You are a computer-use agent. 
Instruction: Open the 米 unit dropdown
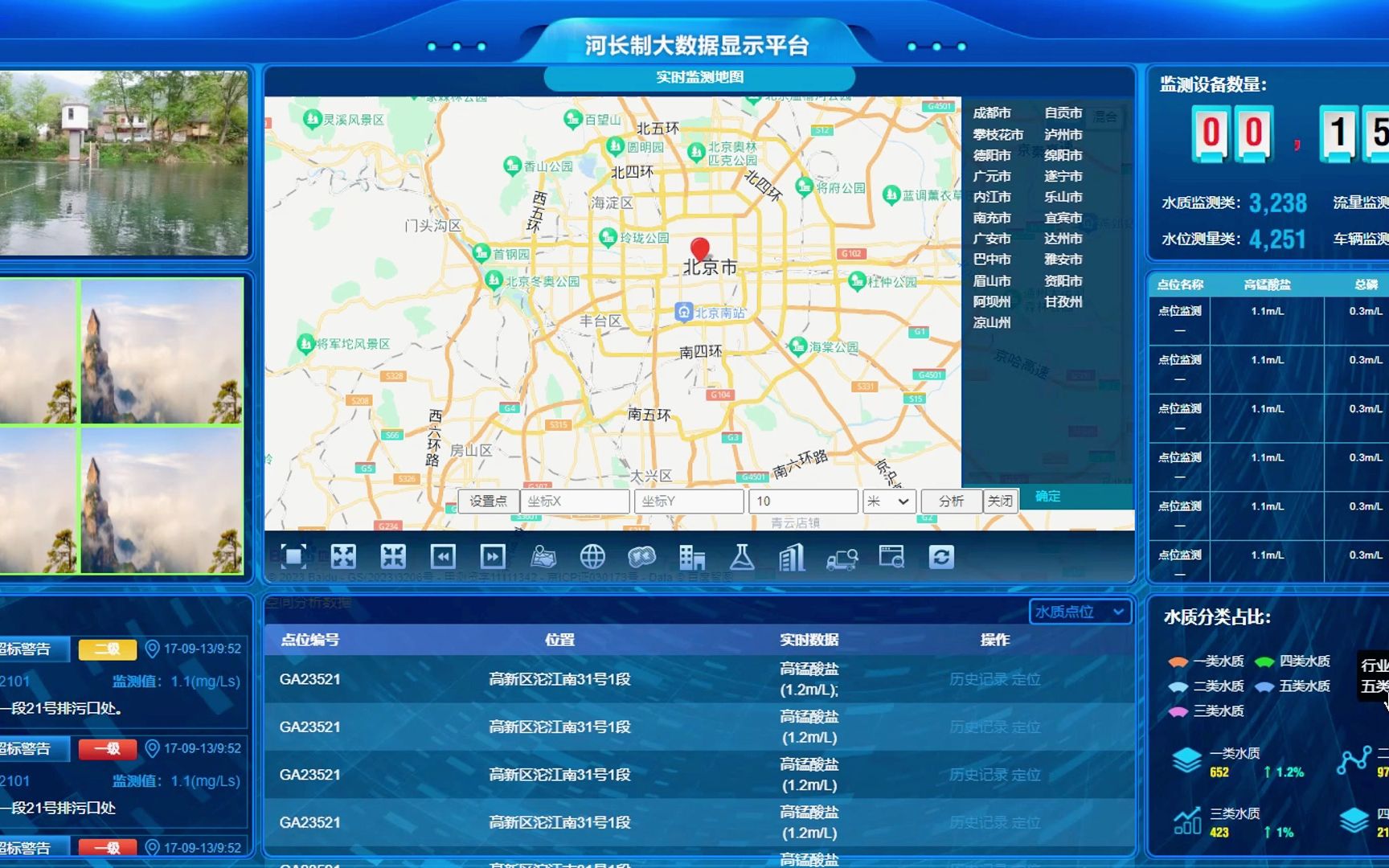pos(889,501)
